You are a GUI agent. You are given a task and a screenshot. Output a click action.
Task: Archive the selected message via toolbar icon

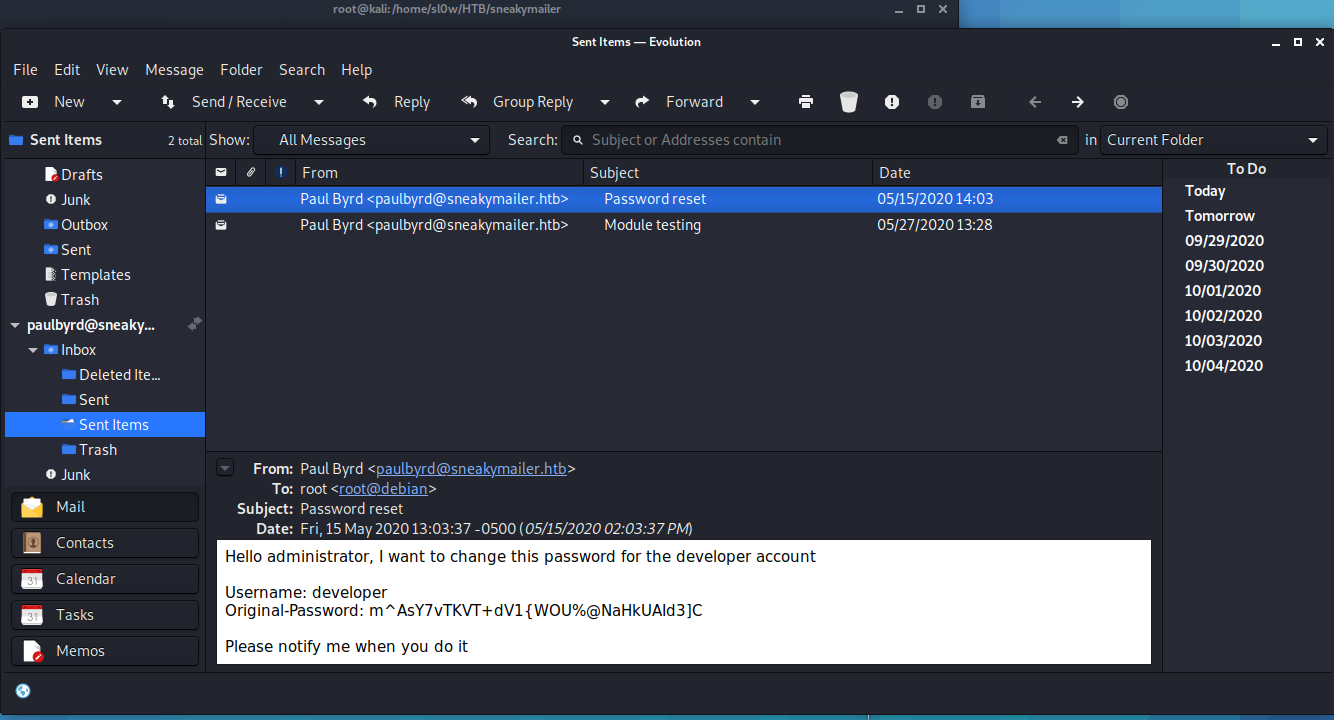(x=978, y=102)
